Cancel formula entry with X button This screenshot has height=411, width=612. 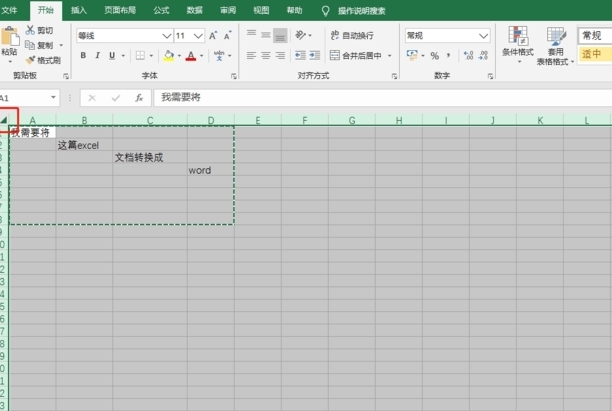[92, 98]
